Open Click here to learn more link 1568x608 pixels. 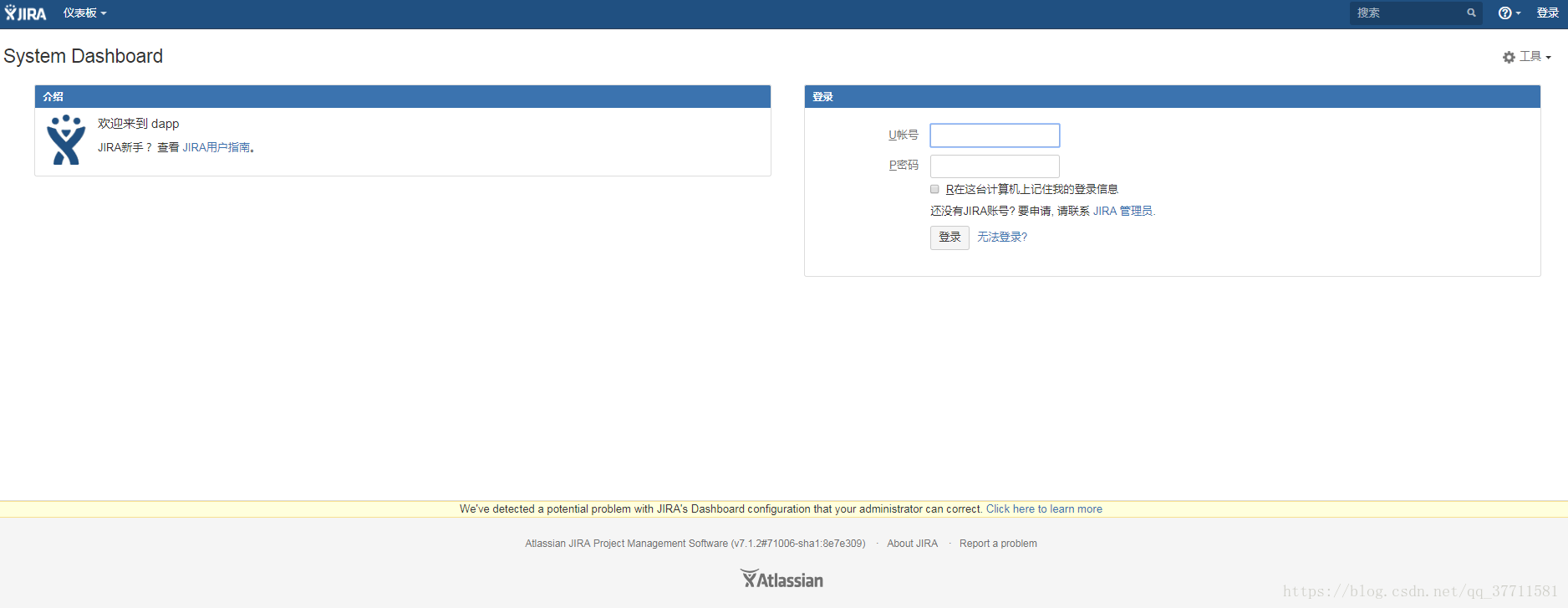coord(1044,508)
